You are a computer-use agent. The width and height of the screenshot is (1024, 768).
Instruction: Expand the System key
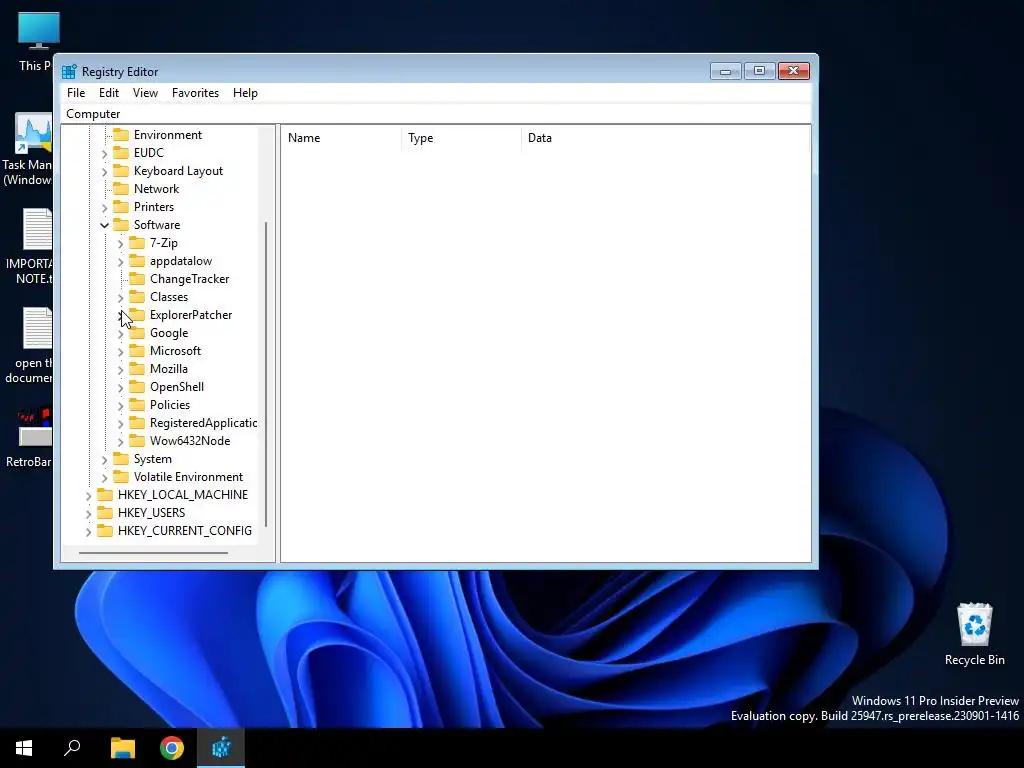pyautogui.click(x=104, y=460)
